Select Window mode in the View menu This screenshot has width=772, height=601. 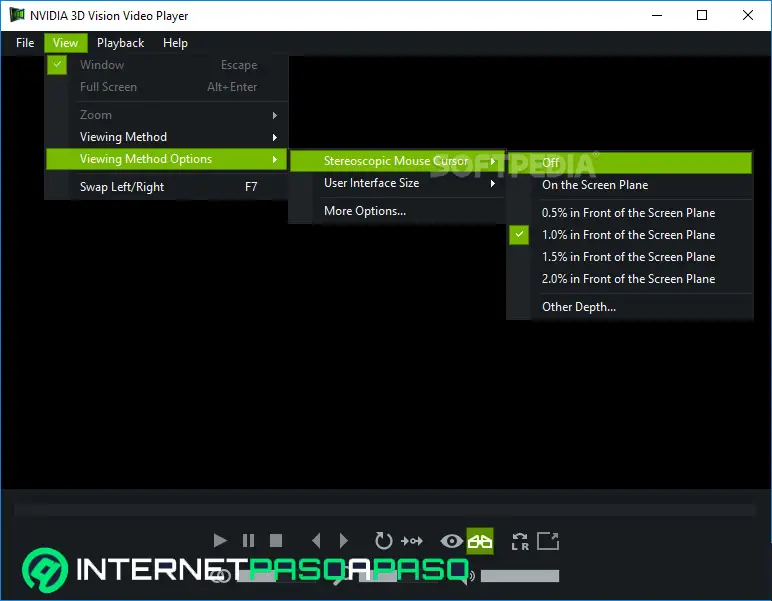[x=166, y=65]
